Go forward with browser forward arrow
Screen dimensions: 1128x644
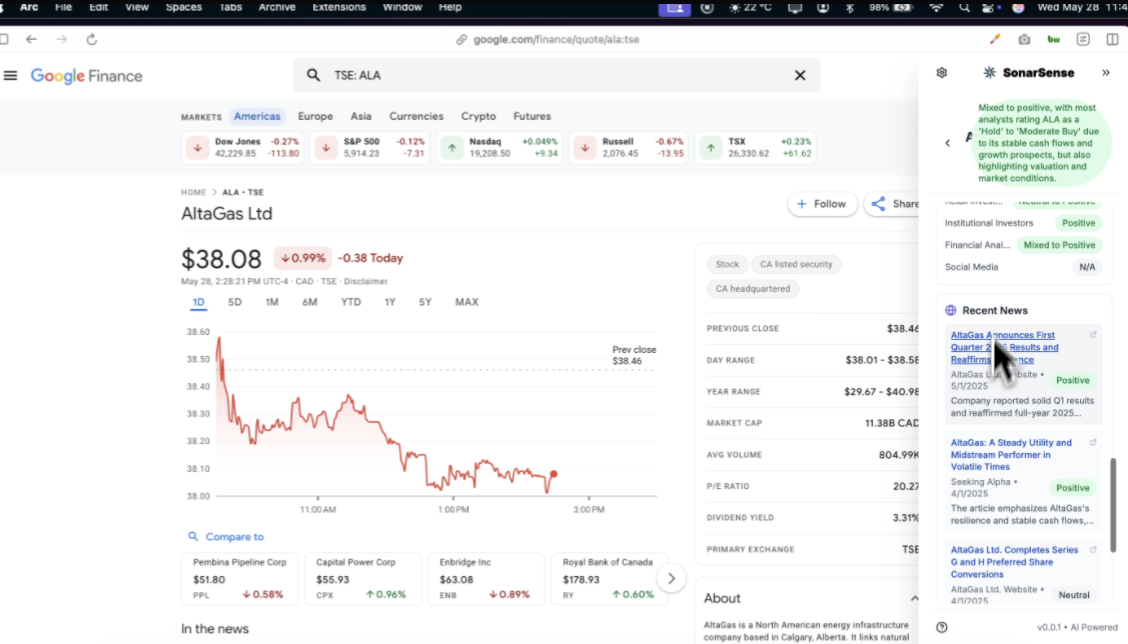pyautogui.click(x=61, y=40)
